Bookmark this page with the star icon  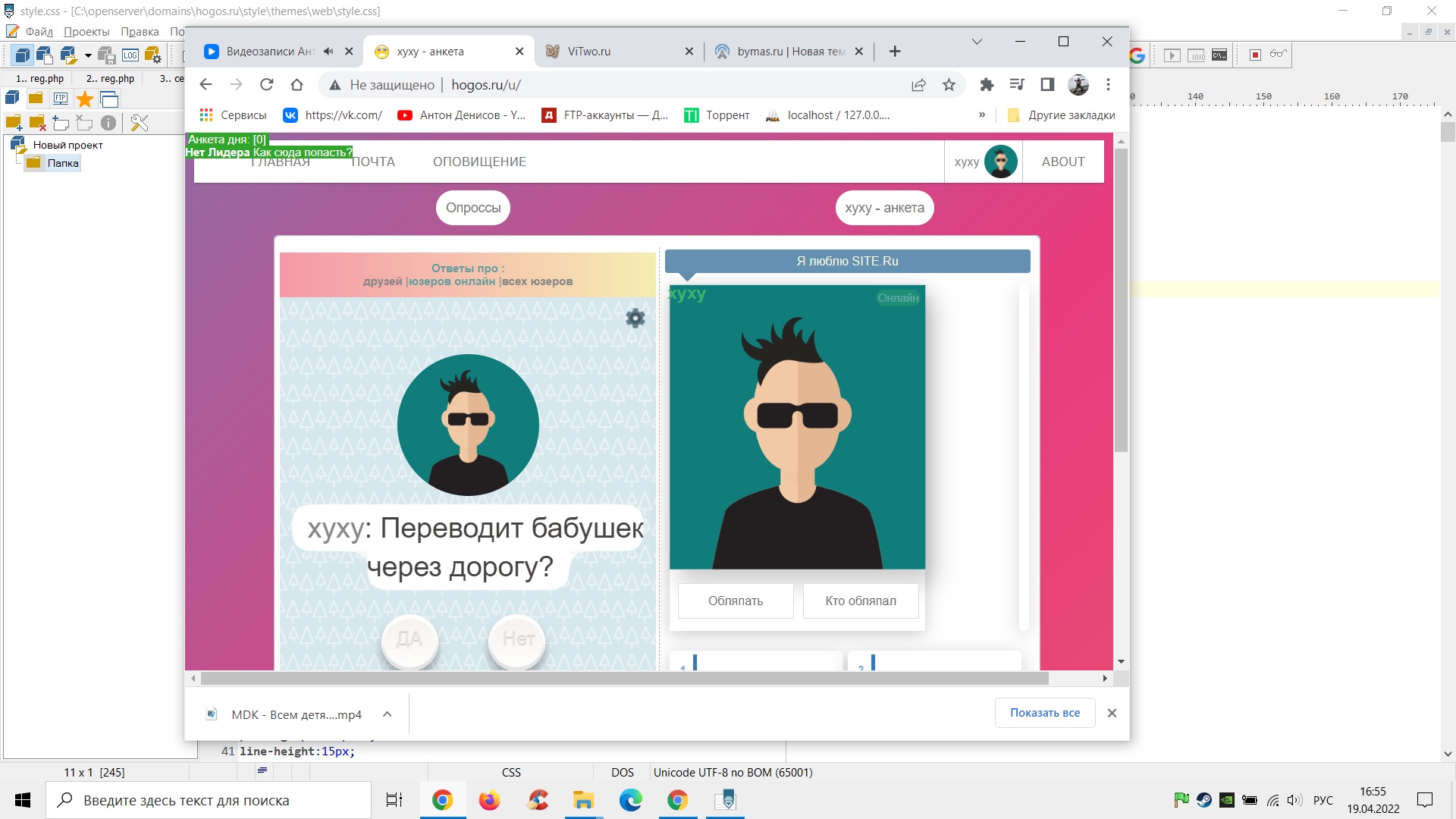(949, 85)
